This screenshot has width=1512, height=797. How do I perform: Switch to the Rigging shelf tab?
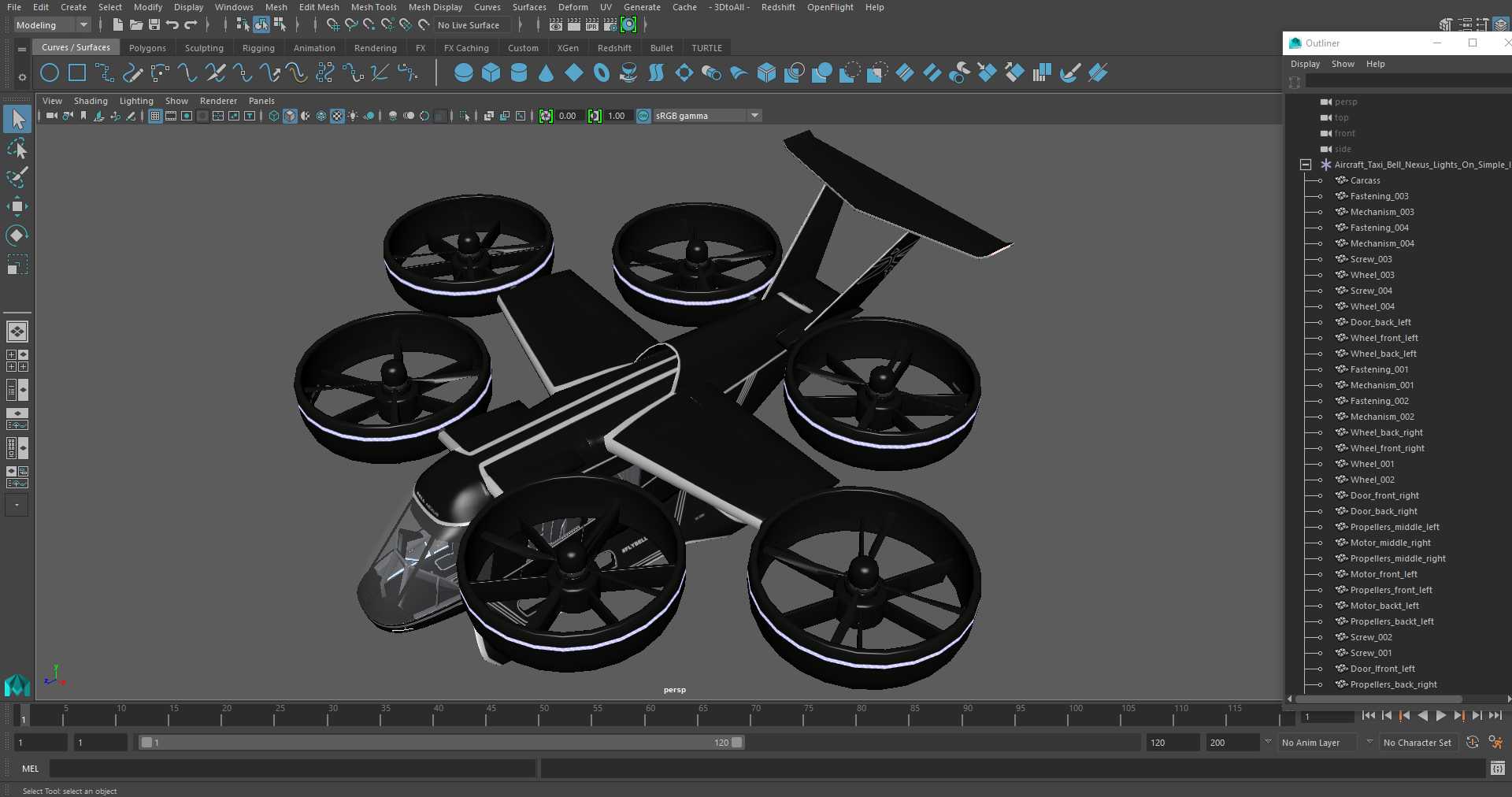click(258, 48)
